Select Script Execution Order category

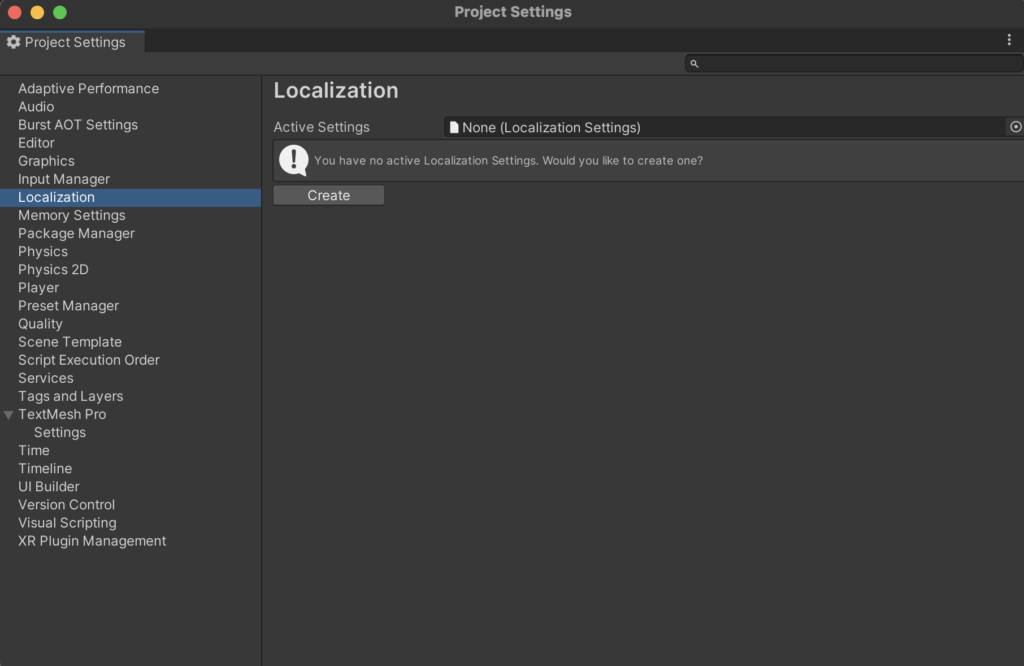[89, 360]
